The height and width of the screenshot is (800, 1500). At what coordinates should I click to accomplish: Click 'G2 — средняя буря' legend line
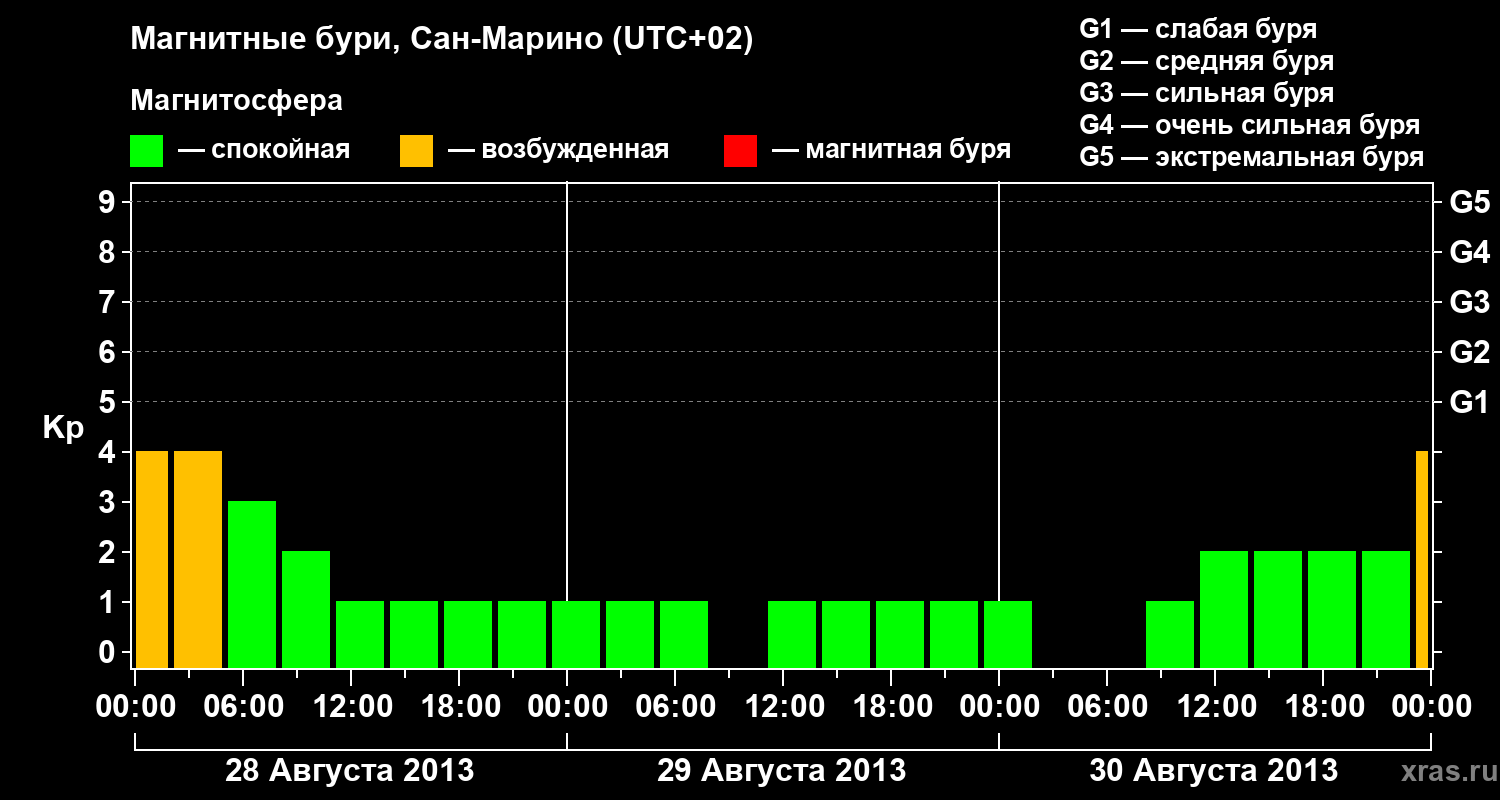(x=1206, y=61)
